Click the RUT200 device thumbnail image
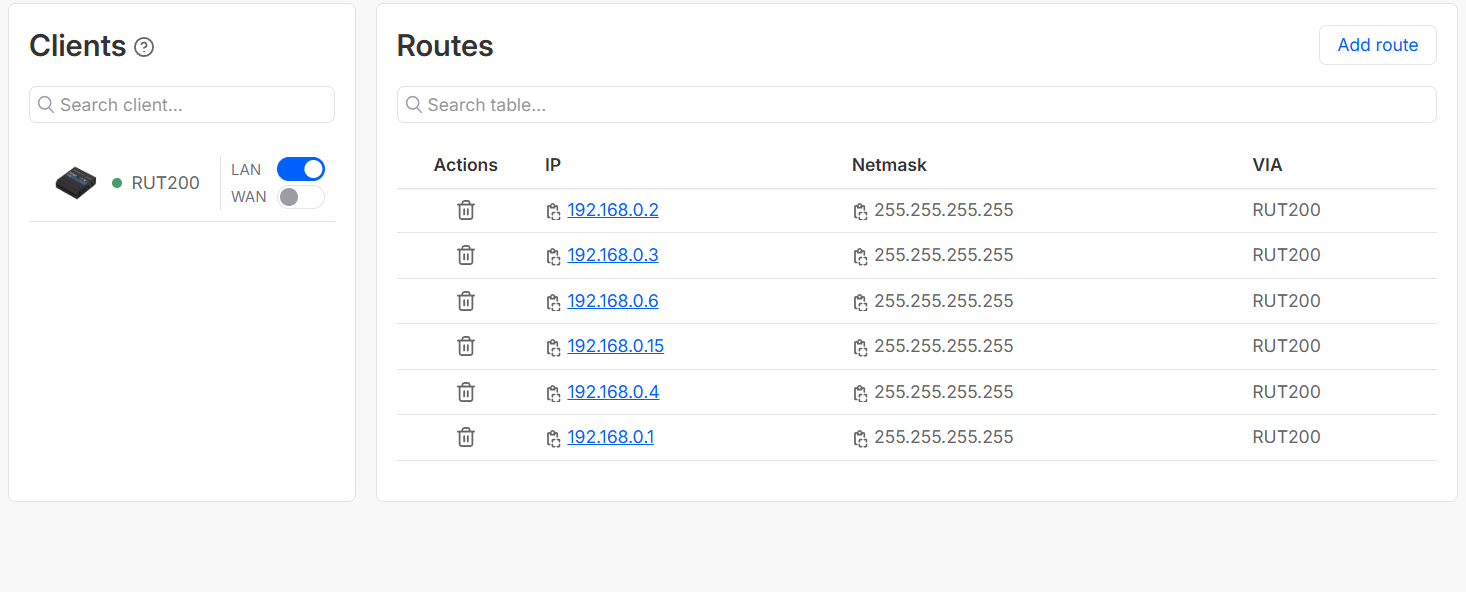 (x=76, y=183)
